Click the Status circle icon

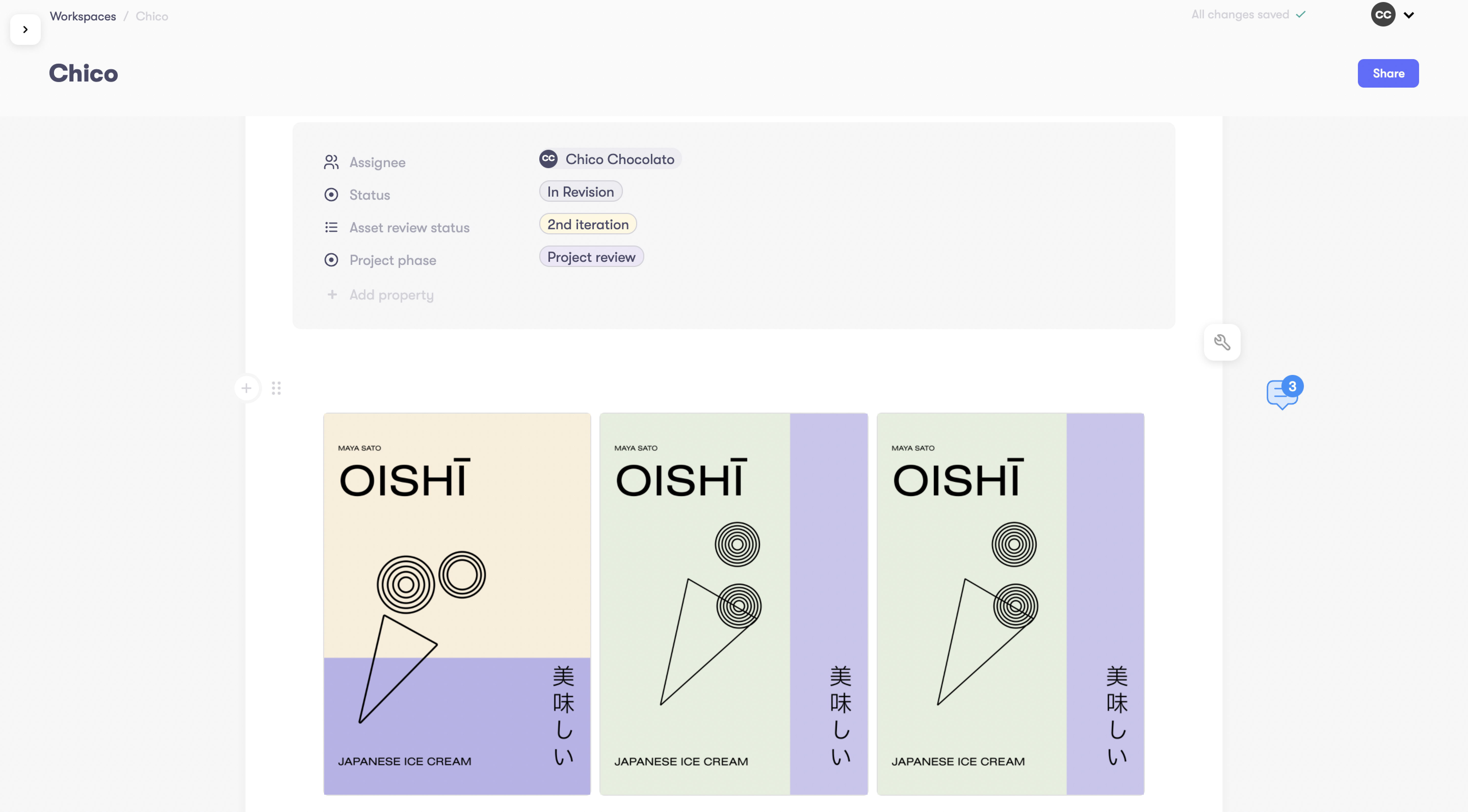pos(331,195)
